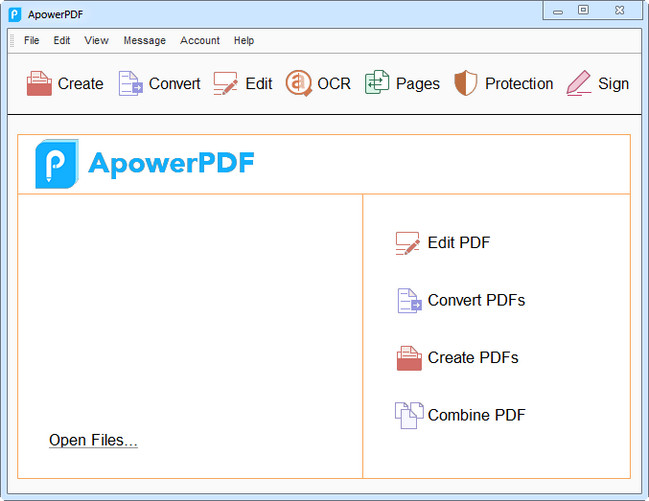Select the Create PDFs text label

[473, 358]
